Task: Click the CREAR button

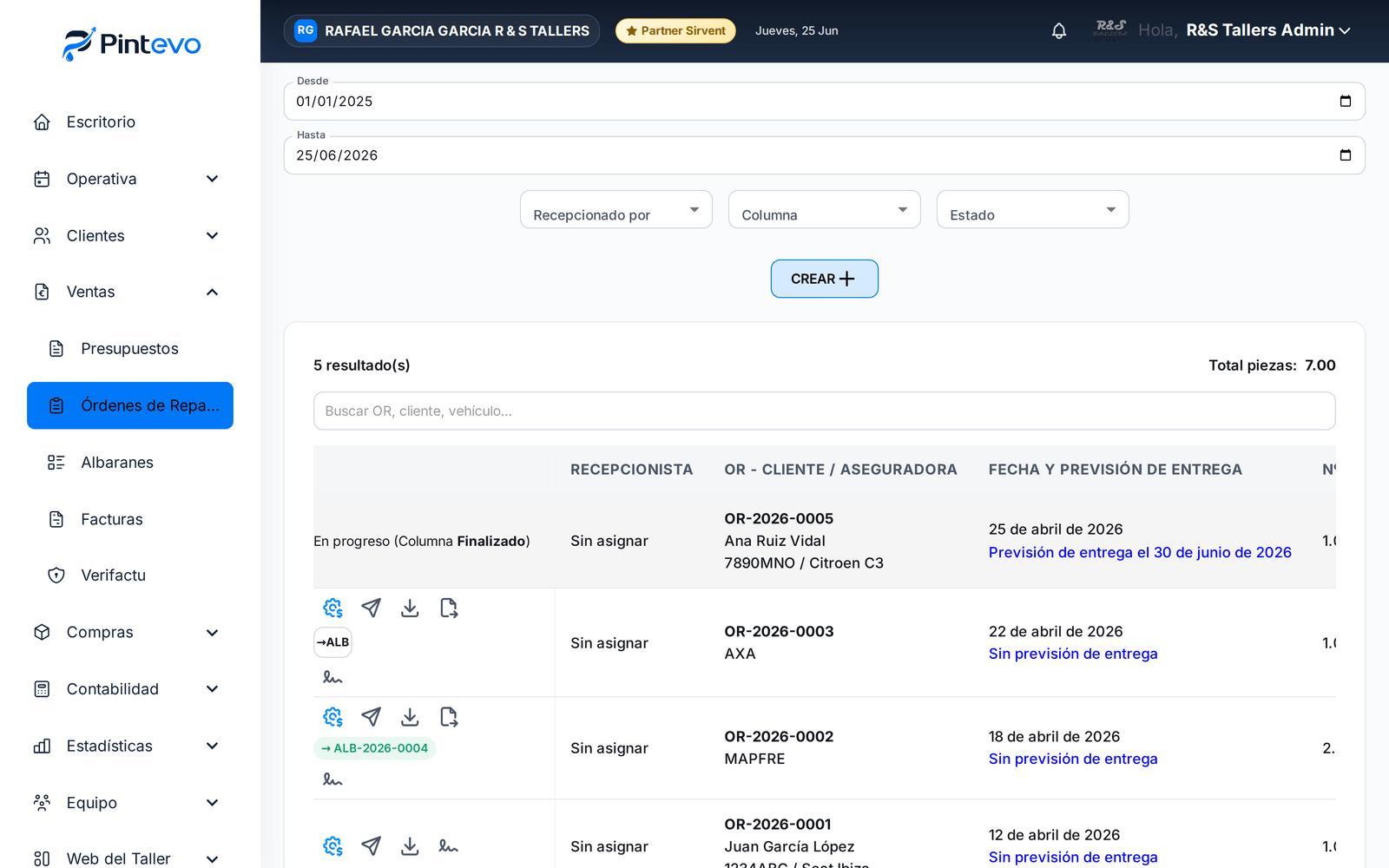Action: [825, 279]
